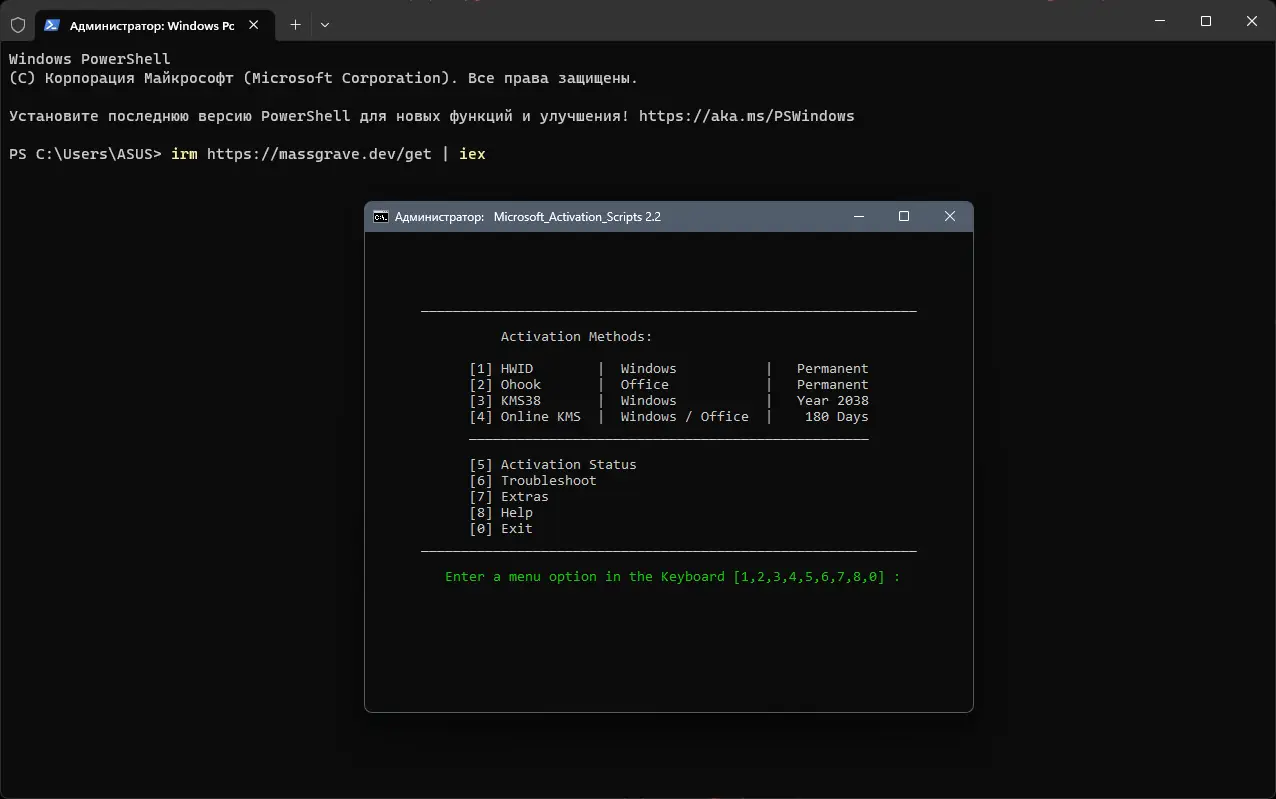Maximize the Microsoft_Activation_Scripts window
The width and height of the screenshot is (1276, 799).
coord(904,216)
